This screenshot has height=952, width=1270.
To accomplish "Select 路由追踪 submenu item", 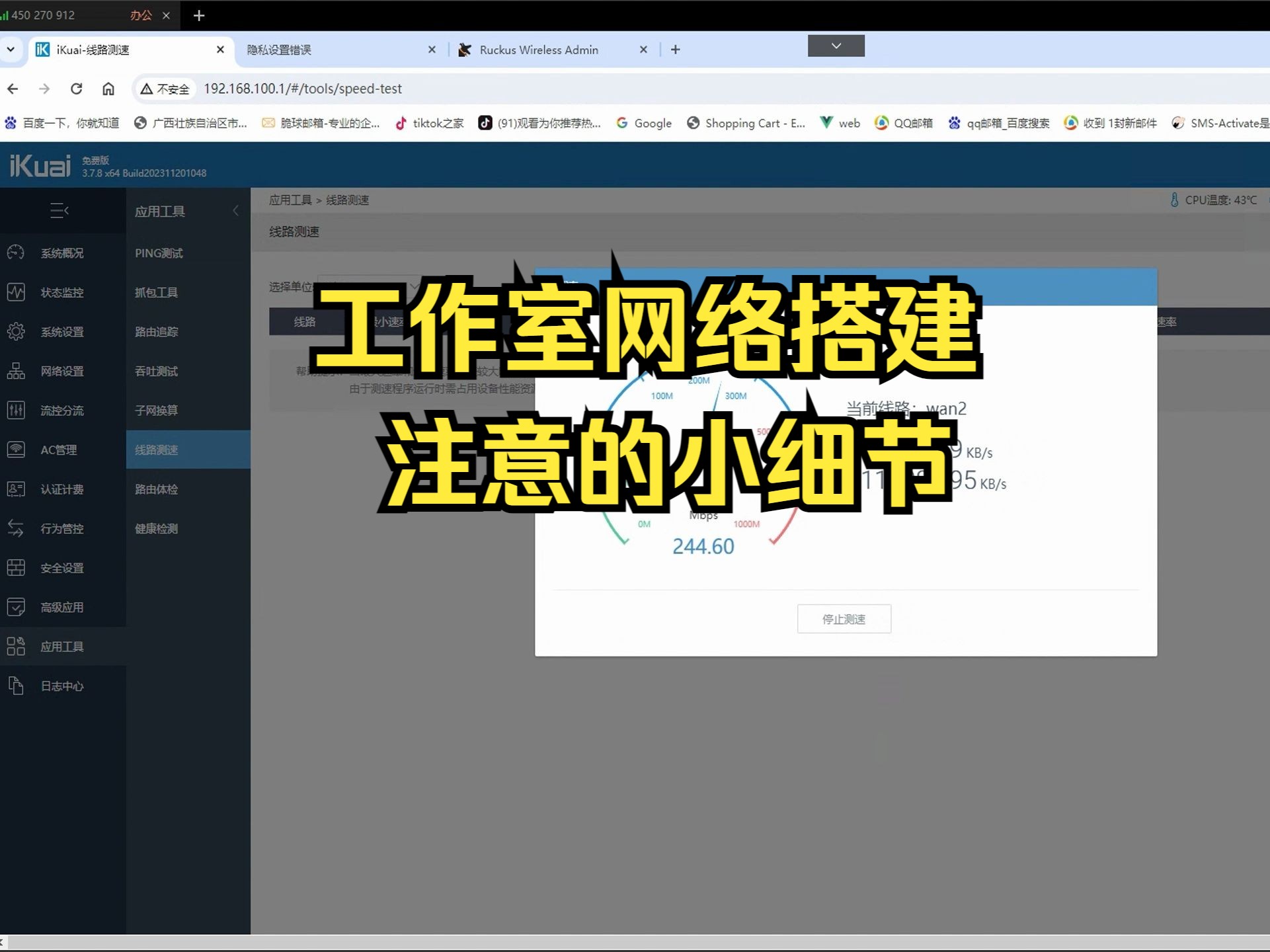I will click(188, 332).
